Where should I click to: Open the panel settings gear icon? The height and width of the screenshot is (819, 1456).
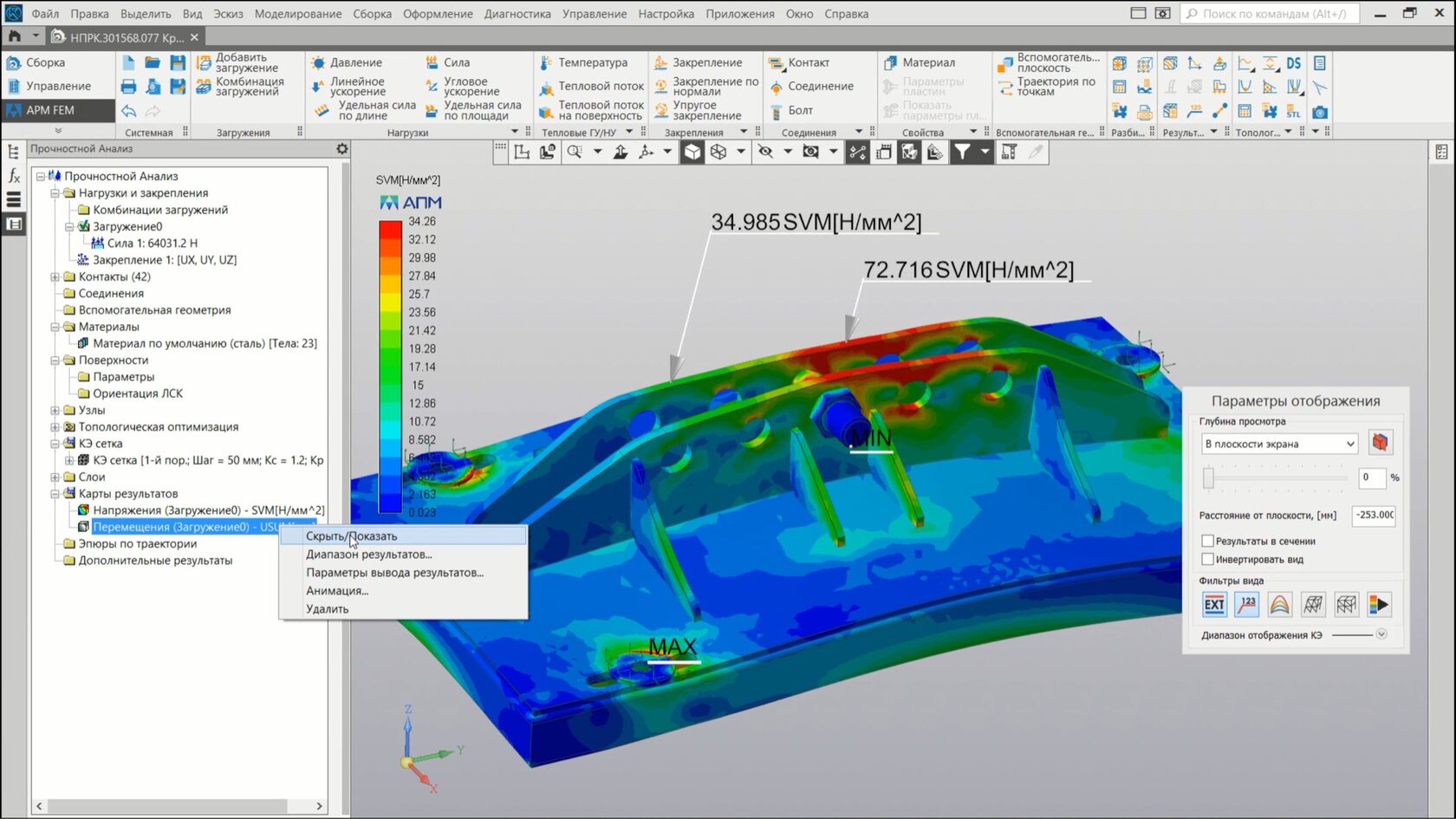[x=342, y=149]
